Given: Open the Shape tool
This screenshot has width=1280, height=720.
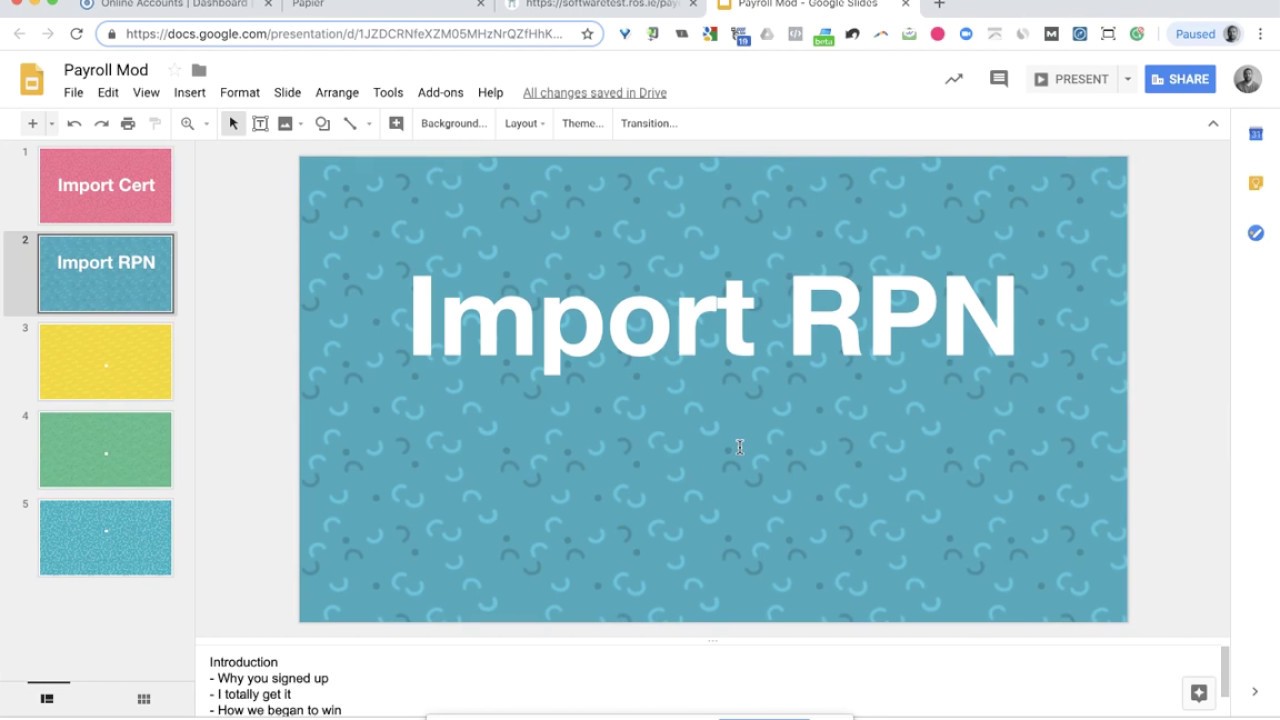Looking at the screenshot, I should click(322, 123).
